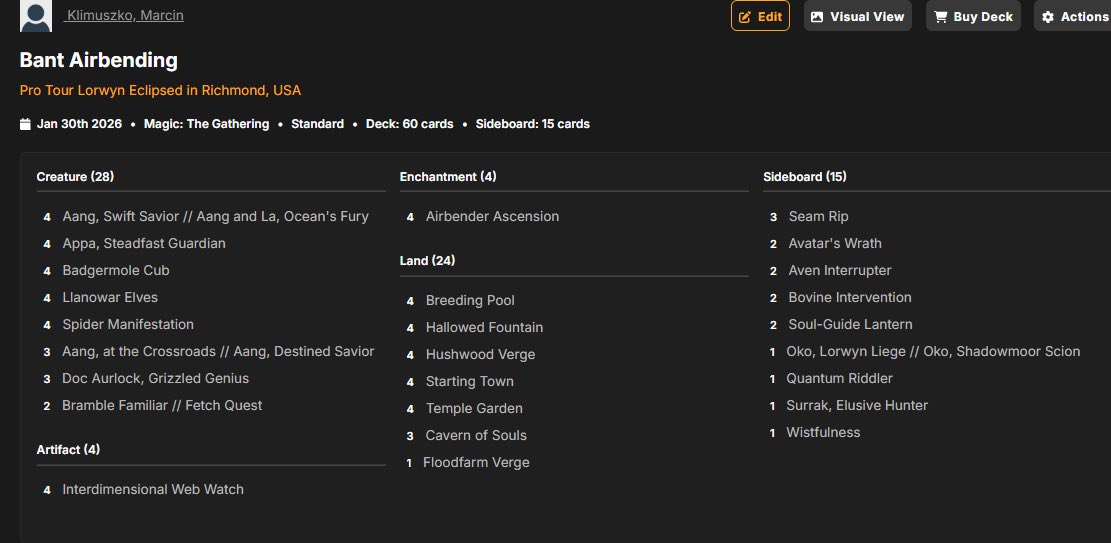Screen dimensions: 1111x543
Task: Click the player avatar icon
Action: (35, 16)
